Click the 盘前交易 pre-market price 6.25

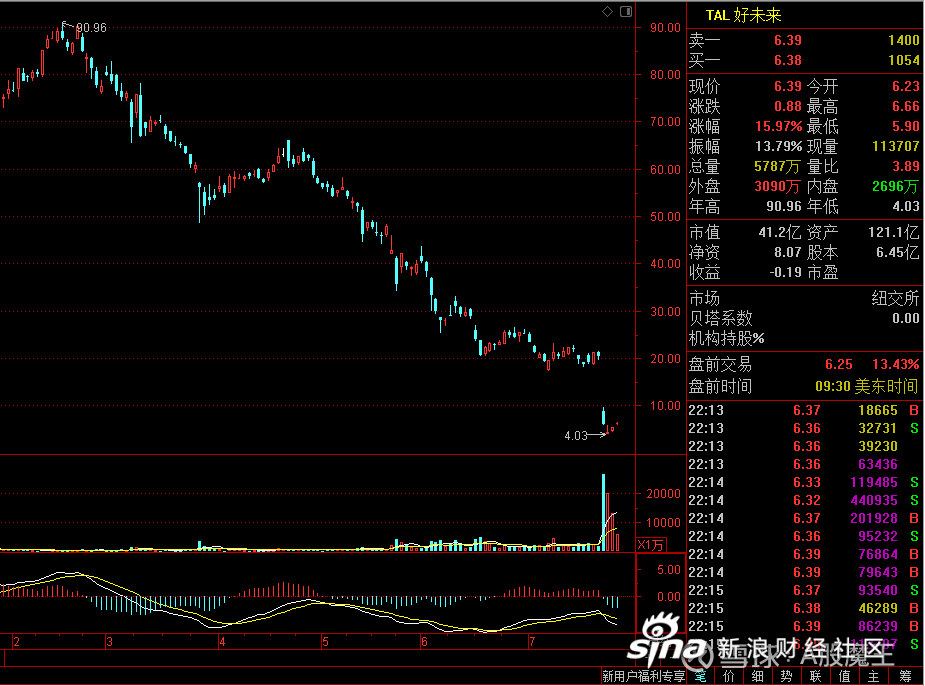839,365
